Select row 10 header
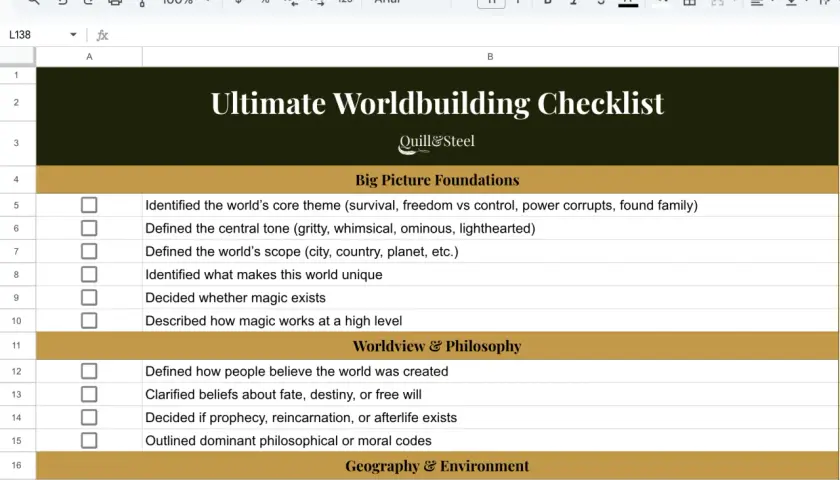 17,320
